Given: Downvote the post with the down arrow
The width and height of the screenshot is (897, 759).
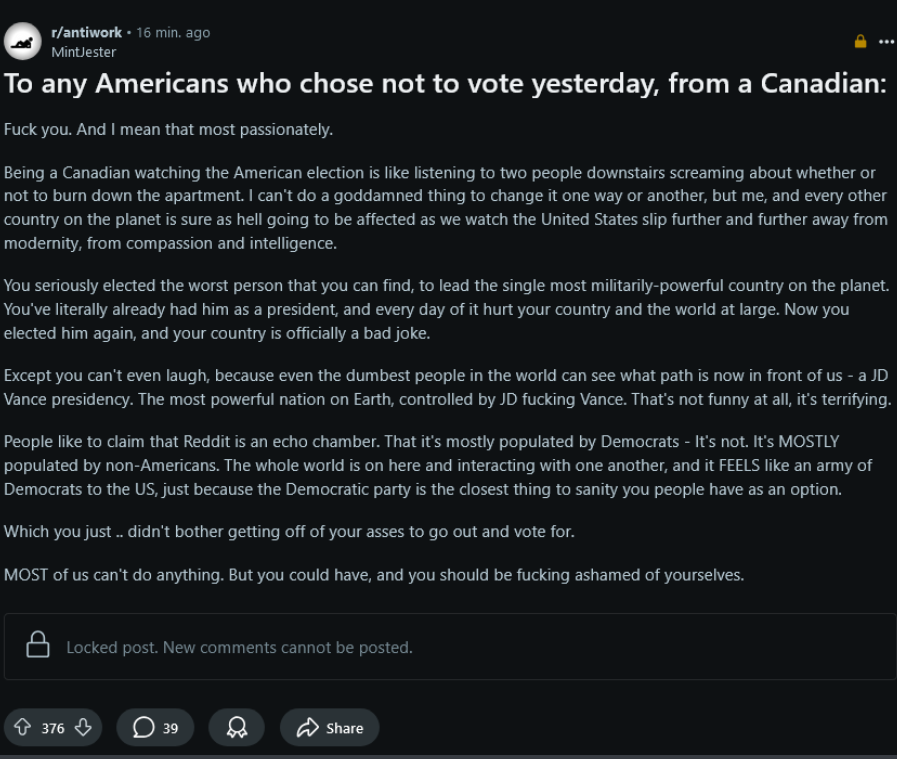Looking at the screenshot, I should tap(83, 728).
